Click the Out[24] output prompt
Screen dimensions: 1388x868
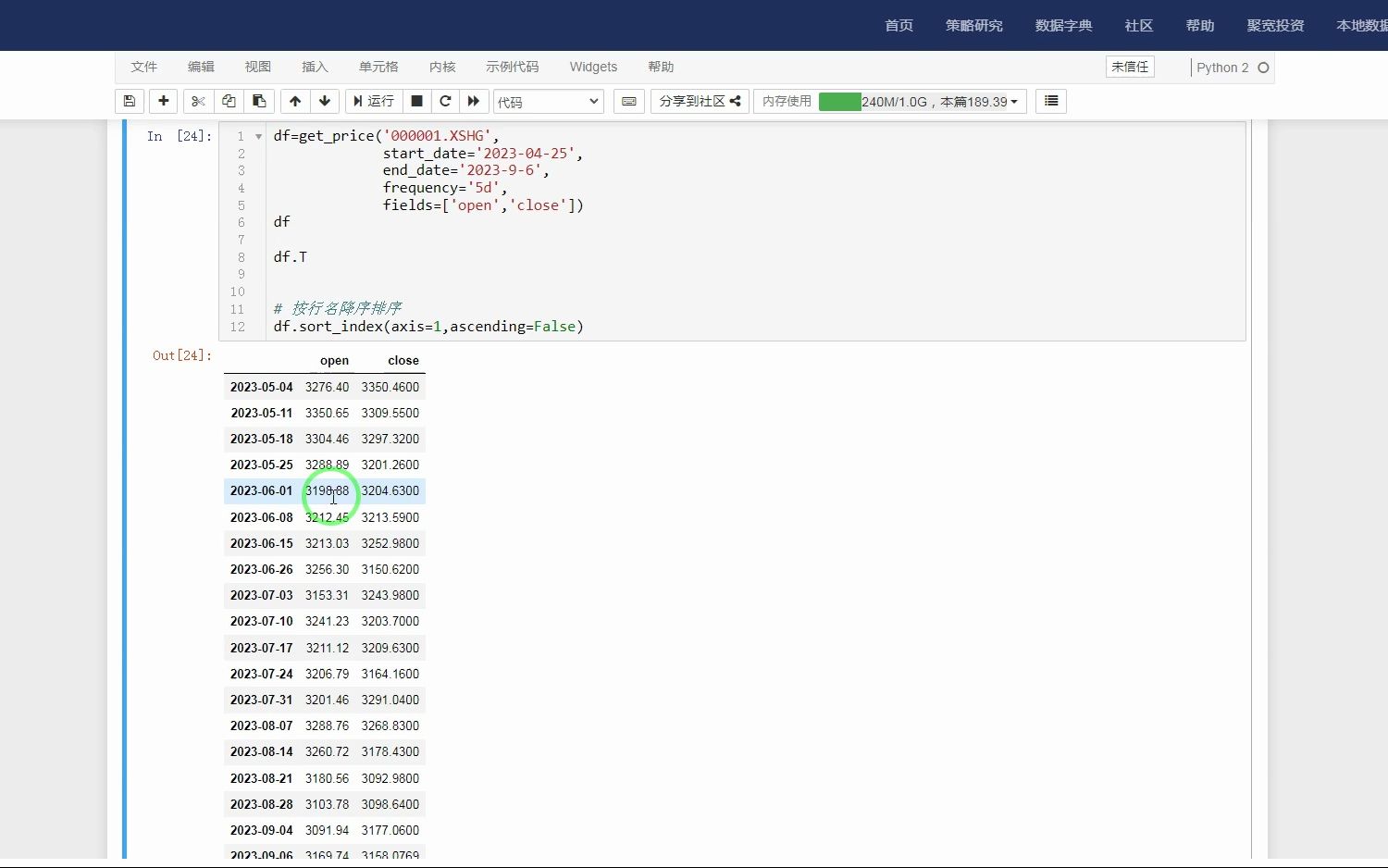pos(182,355)
